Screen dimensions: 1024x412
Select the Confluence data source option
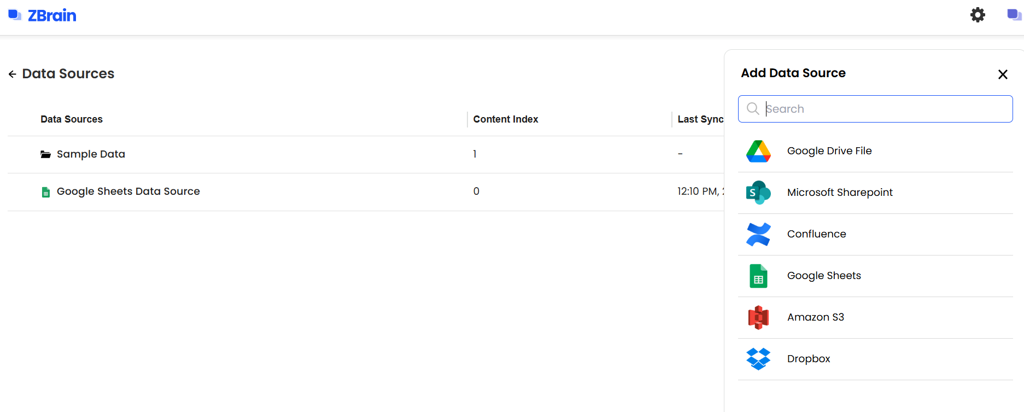pyautogui.click(x=816, y=234)
